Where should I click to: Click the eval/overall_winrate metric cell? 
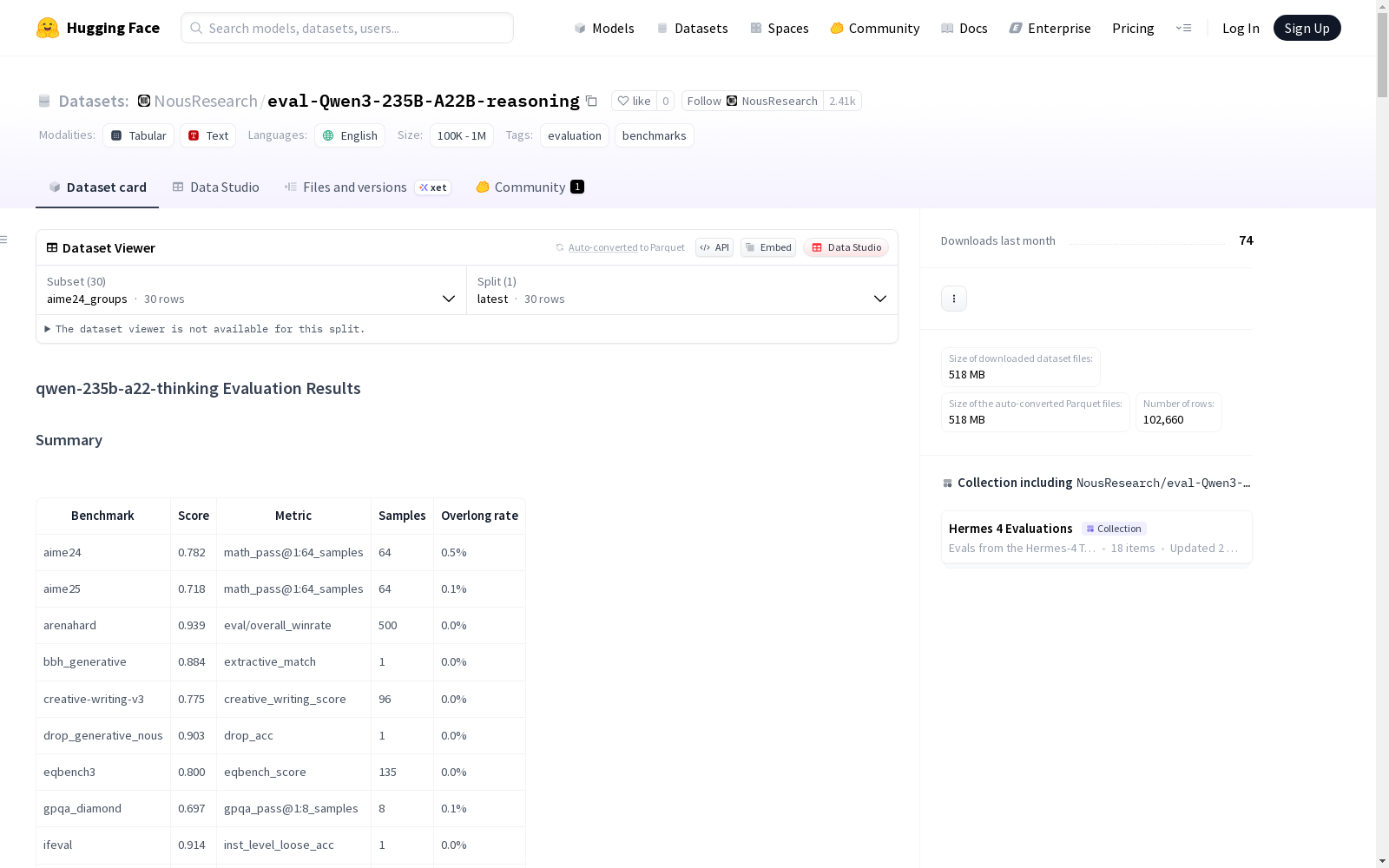293,625
